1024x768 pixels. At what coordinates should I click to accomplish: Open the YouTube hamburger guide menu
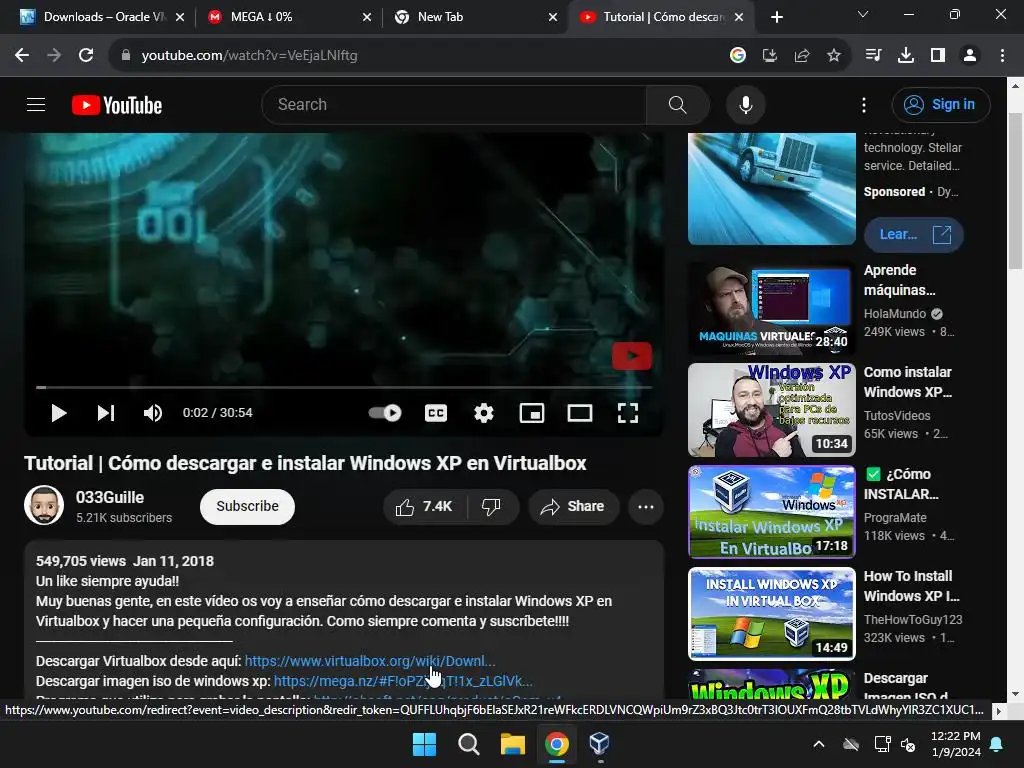pyautogui.click(x=36, y=104)
